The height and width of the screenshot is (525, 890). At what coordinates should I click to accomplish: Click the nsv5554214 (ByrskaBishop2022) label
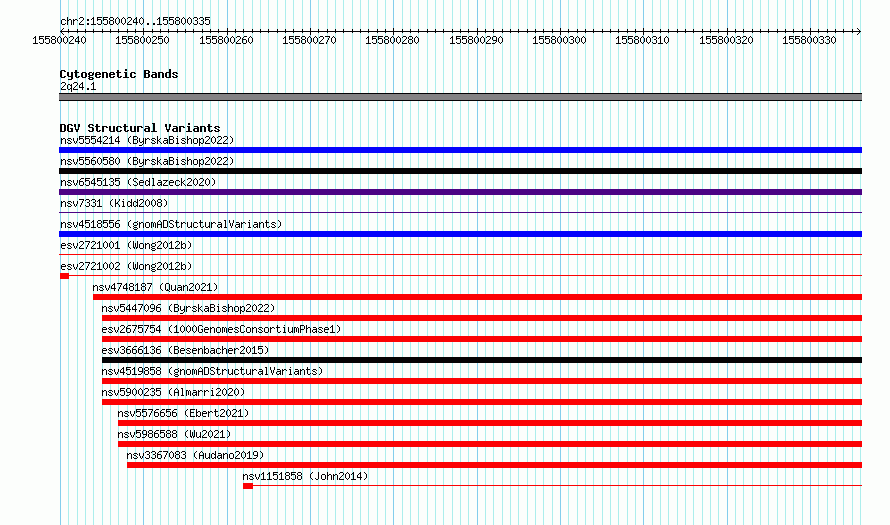pyautogui.click(x=147, y=140)
